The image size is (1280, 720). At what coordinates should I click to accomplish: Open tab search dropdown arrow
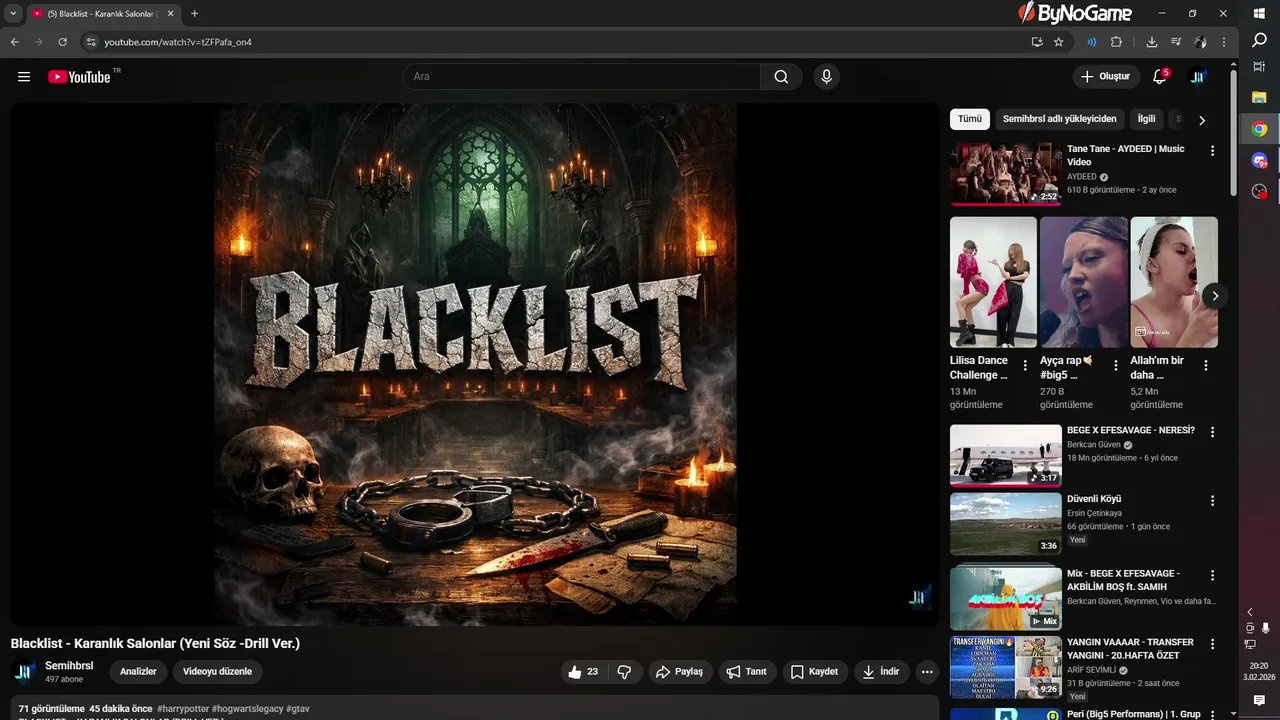(x=13, y=14)
